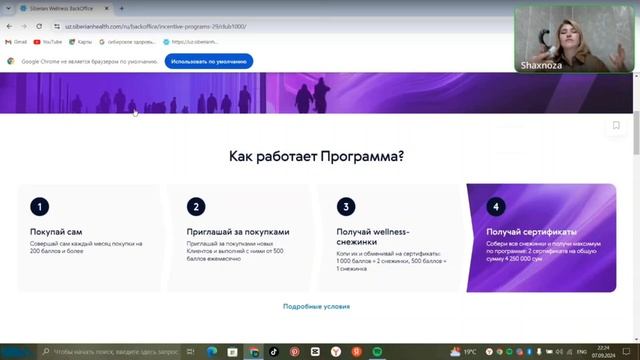Image resolution: width=640 pixels, height=360 pixels.
Task: Click the step 2 circle icon
Action: 196,207
